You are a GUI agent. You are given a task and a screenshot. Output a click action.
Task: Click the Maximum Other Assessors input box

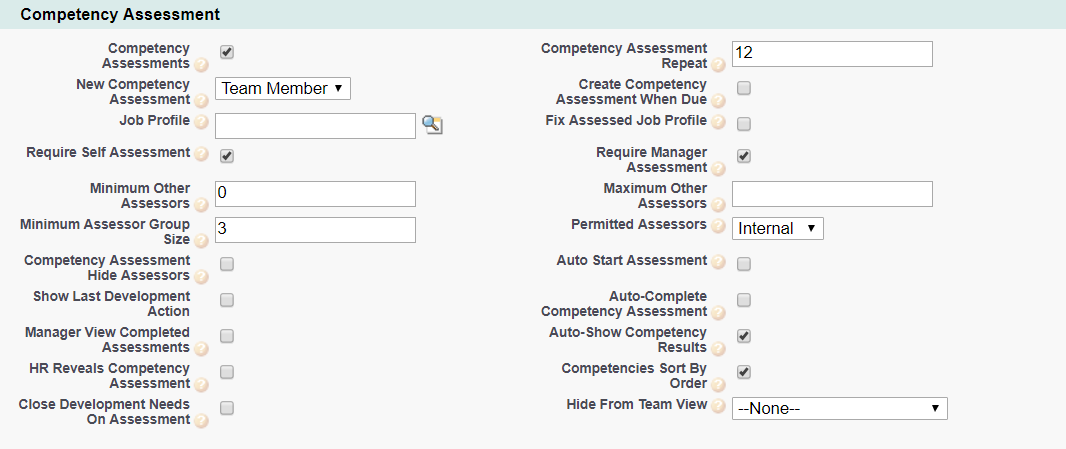(832, 194)
